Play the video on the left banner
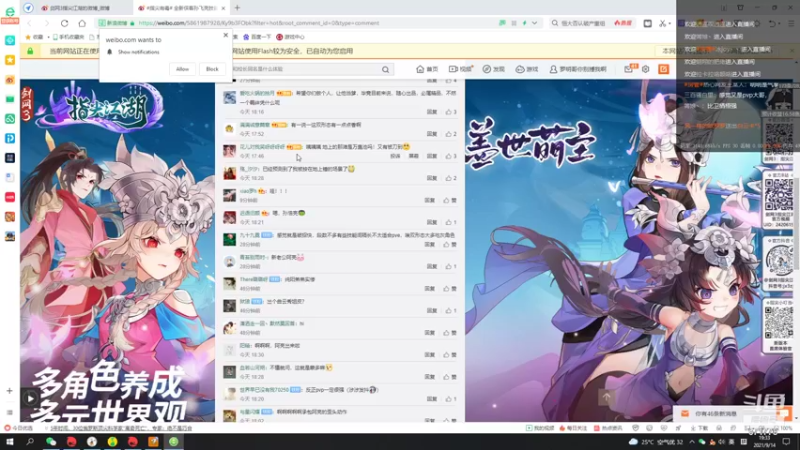The image size is (800, 450). pos(30,398)
